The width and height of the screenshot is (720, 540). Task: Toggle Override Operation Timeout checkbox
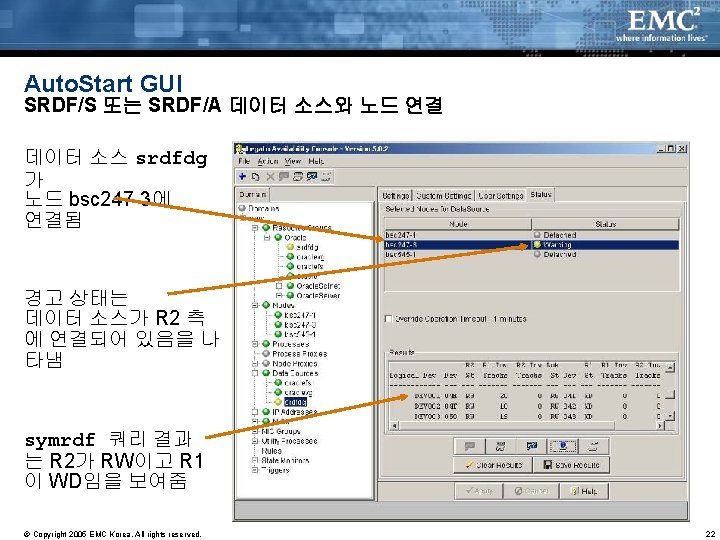[388, 319]
